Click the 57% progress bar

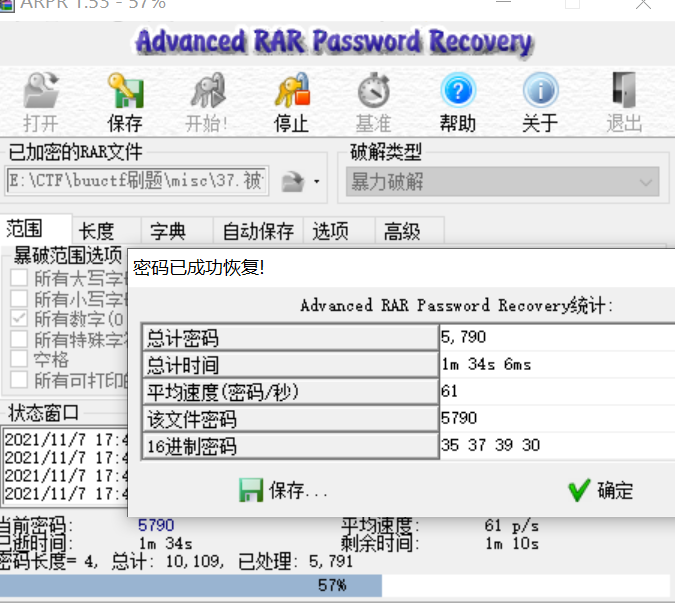click(x=335, y=585)
